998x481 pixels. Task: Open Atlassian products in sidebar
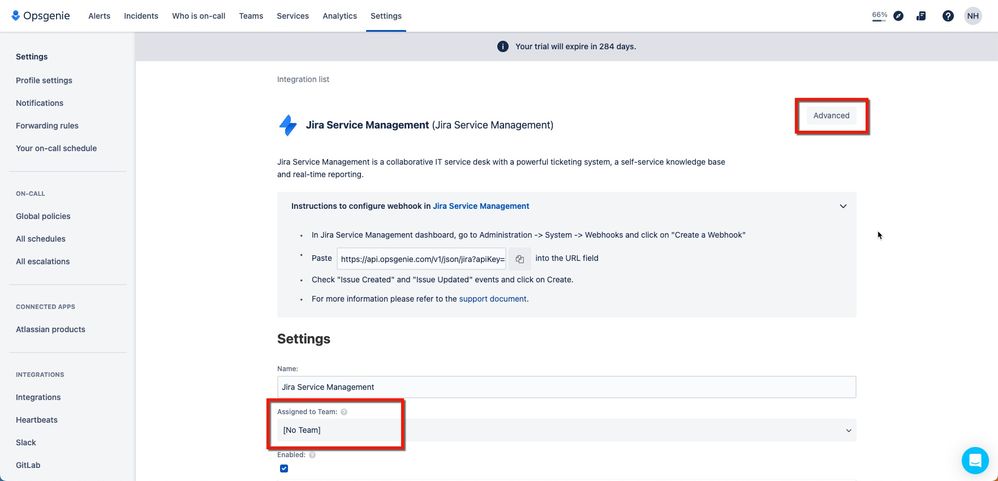tap(50, 330)
